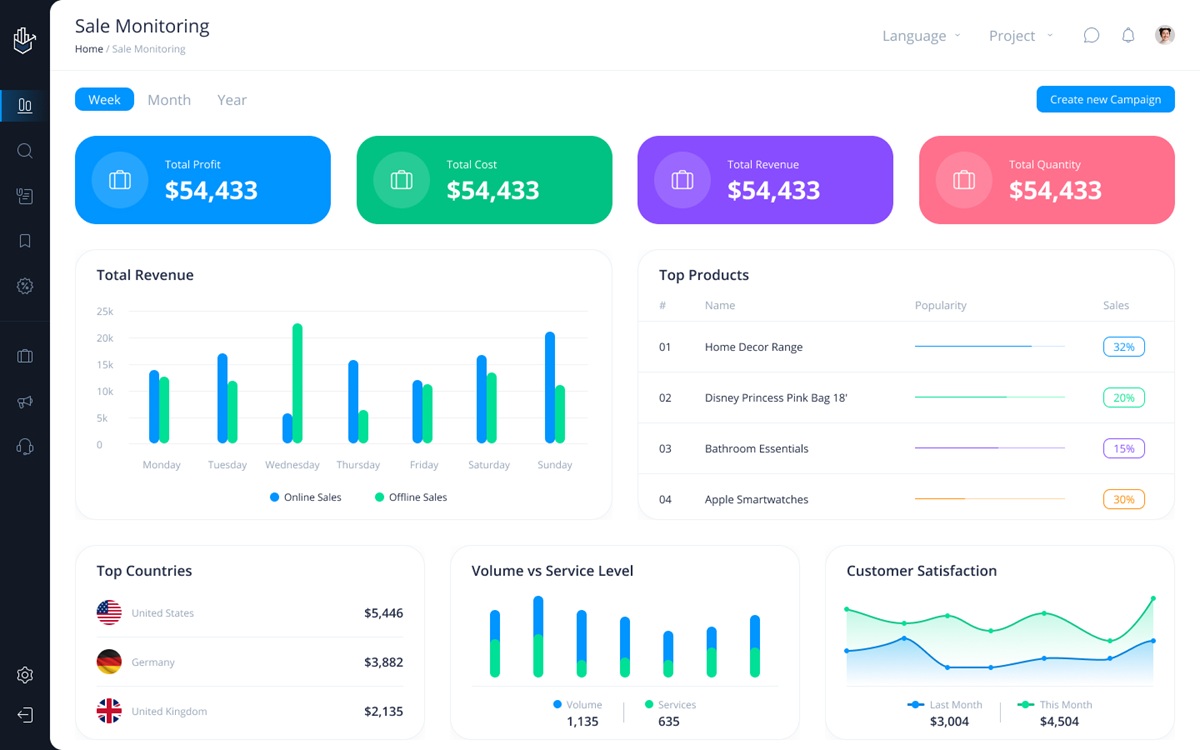Switch to the Month tab

click(169, 100)
